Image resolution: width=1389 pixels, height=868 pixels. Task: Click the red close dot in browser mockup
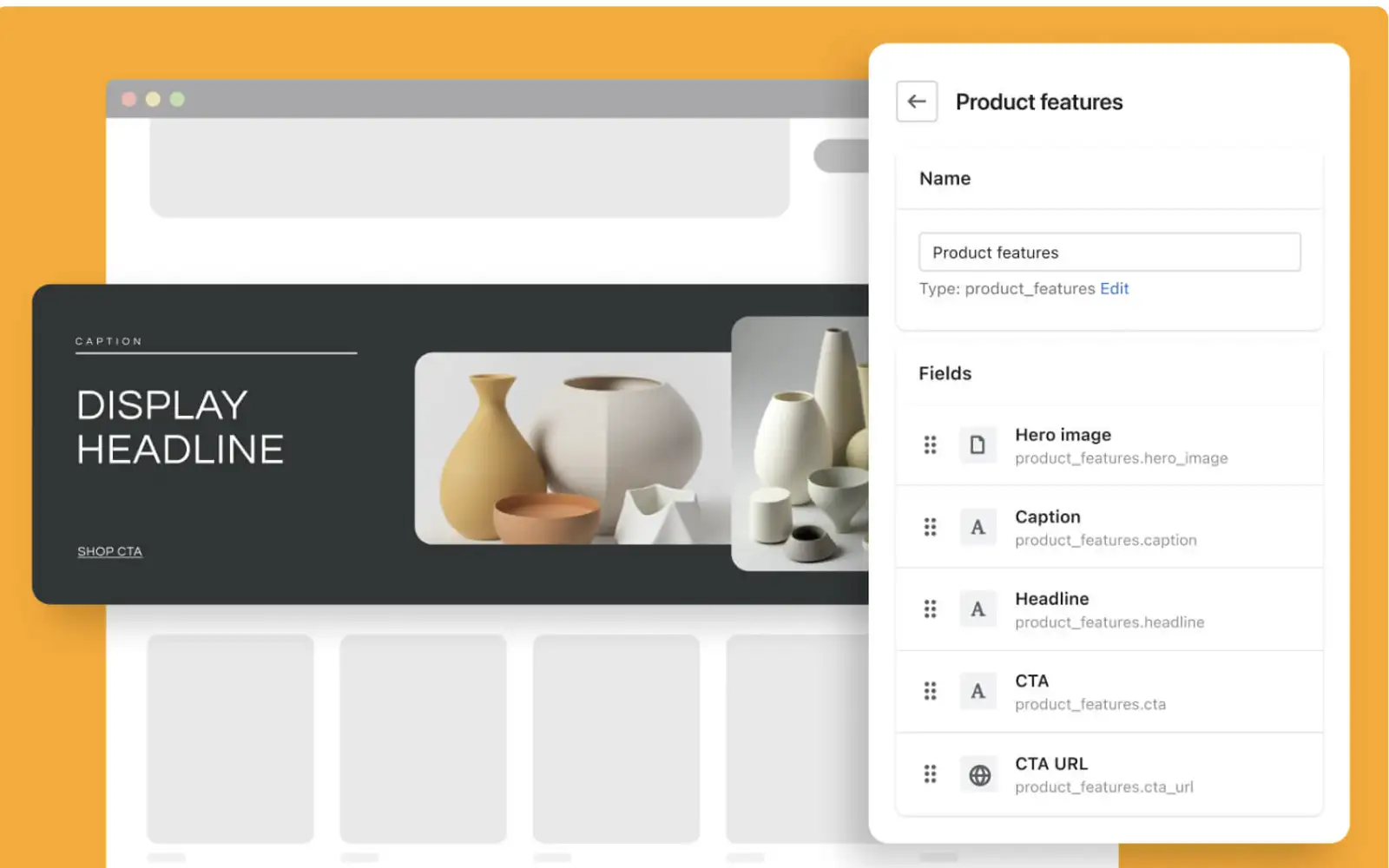(x=128, y=99)
